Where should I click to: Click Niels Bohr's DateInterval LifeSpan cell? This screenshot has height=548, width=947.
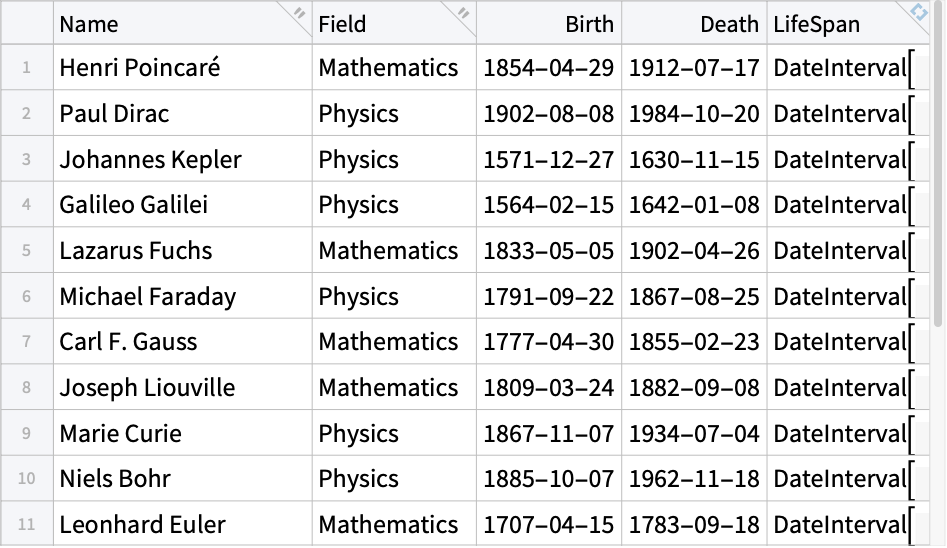point(848,479)
